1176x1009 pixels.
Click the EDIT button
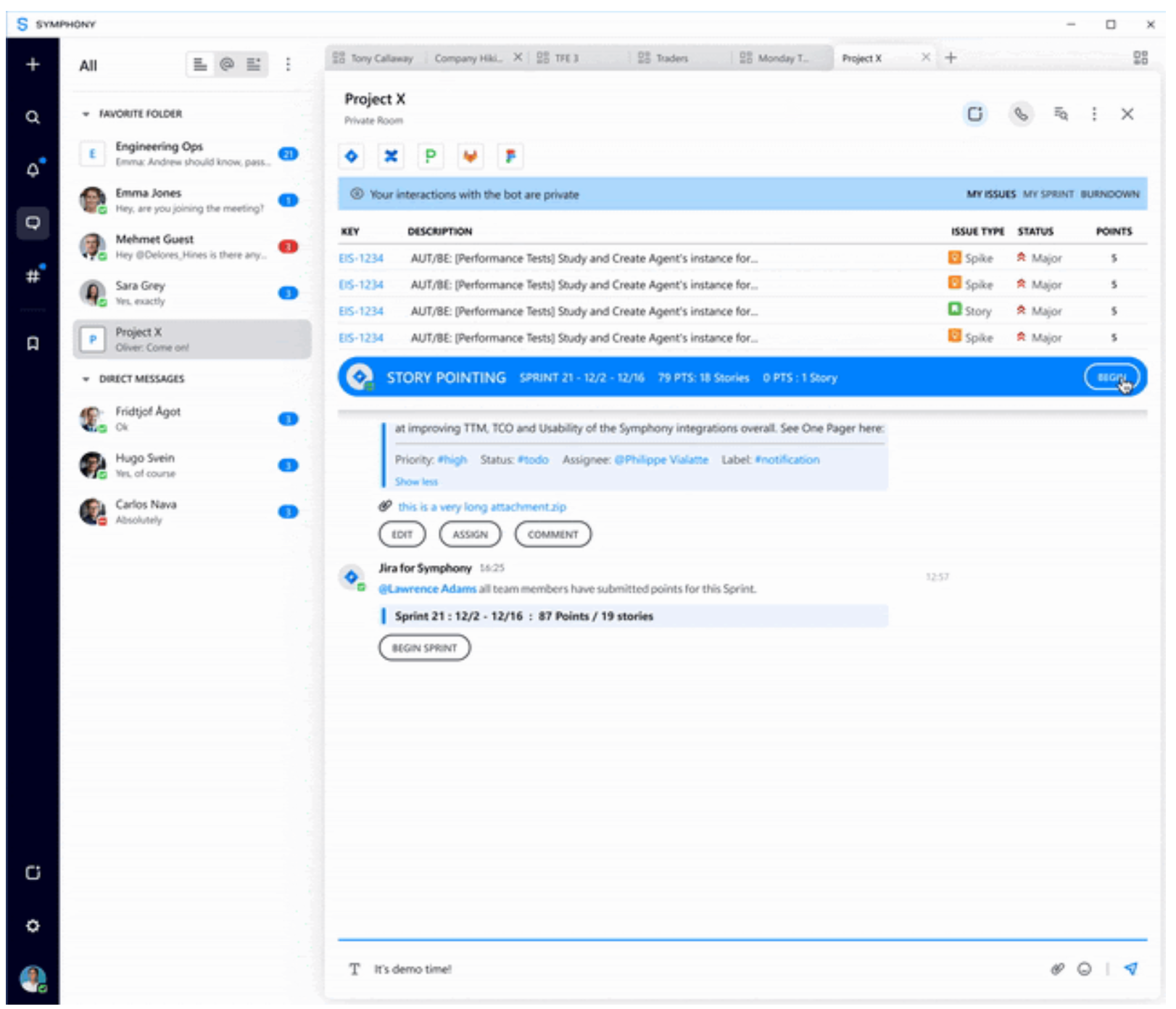(402, 535)
